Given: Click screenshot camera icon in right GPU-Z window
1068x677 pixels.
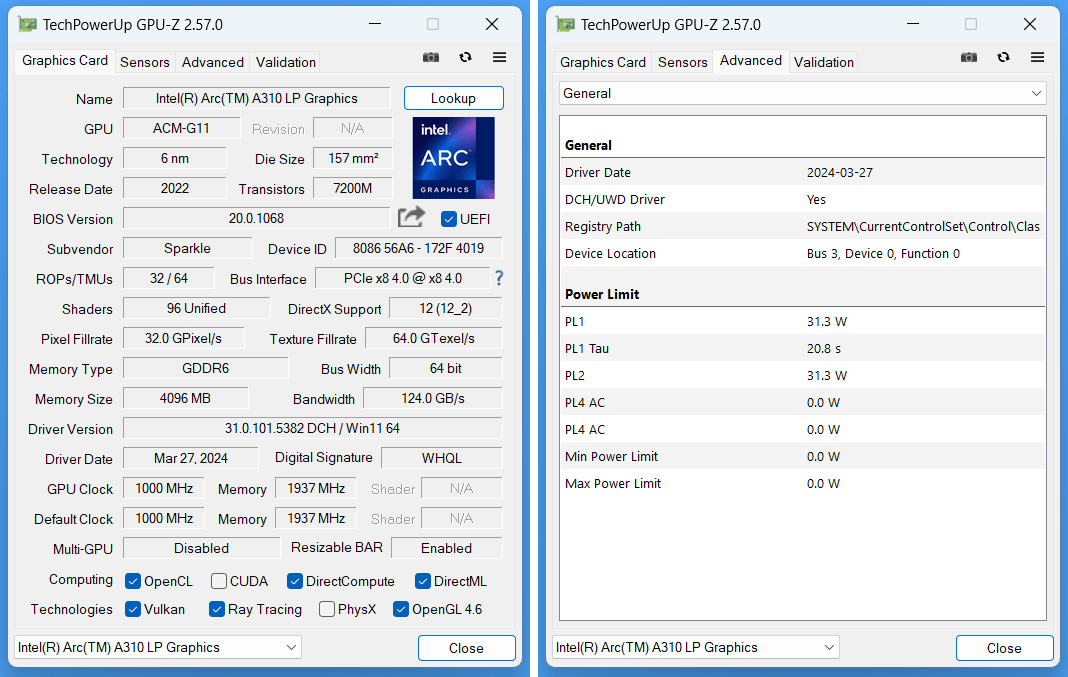Looking at the screenshot, I should 969,57.
